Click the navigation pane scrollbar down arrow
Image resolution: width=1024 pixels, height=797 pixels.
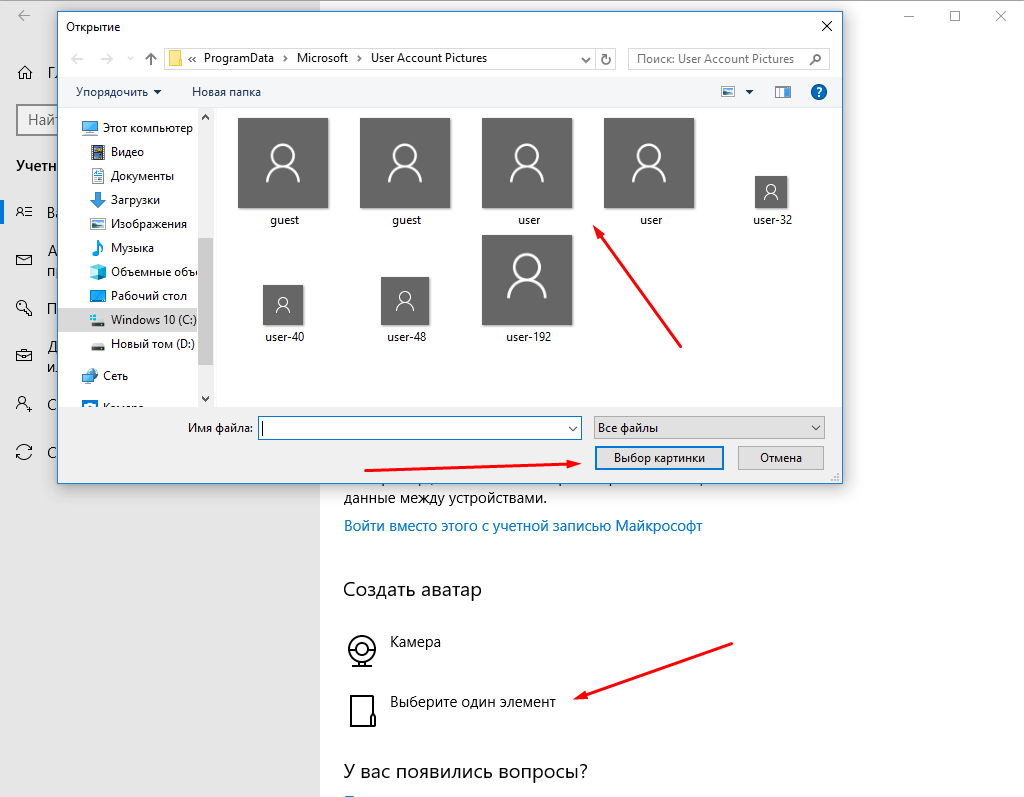[205, 398]
